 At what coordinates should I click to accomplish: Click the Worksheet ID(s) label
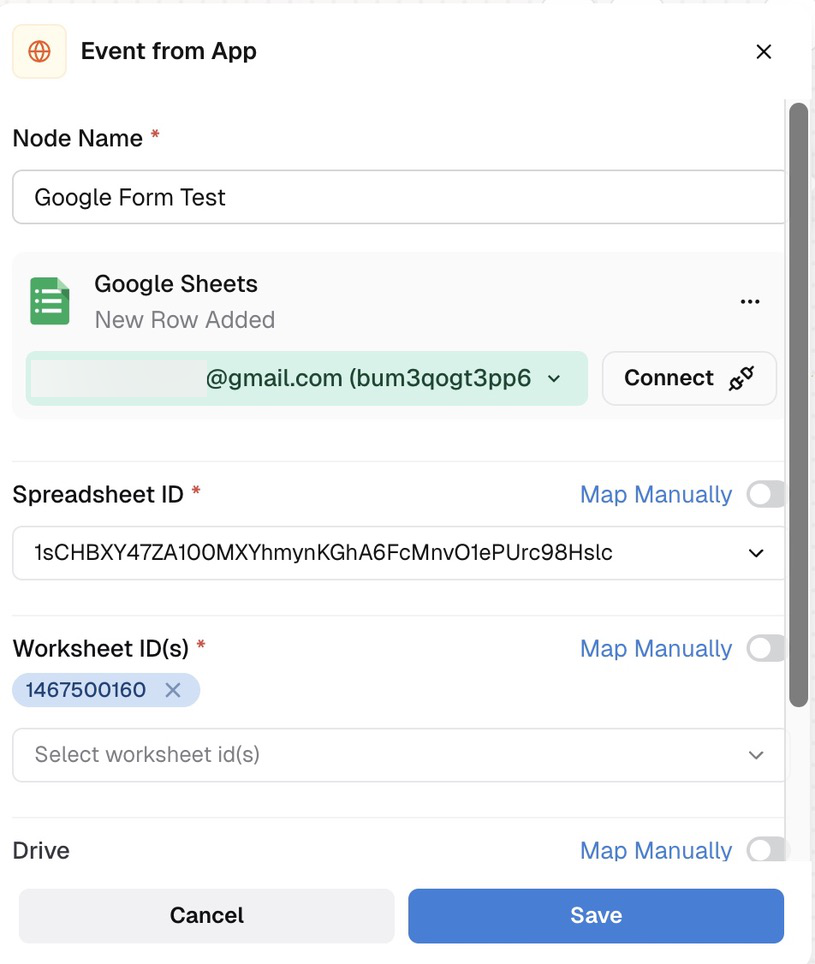[101, 649]
